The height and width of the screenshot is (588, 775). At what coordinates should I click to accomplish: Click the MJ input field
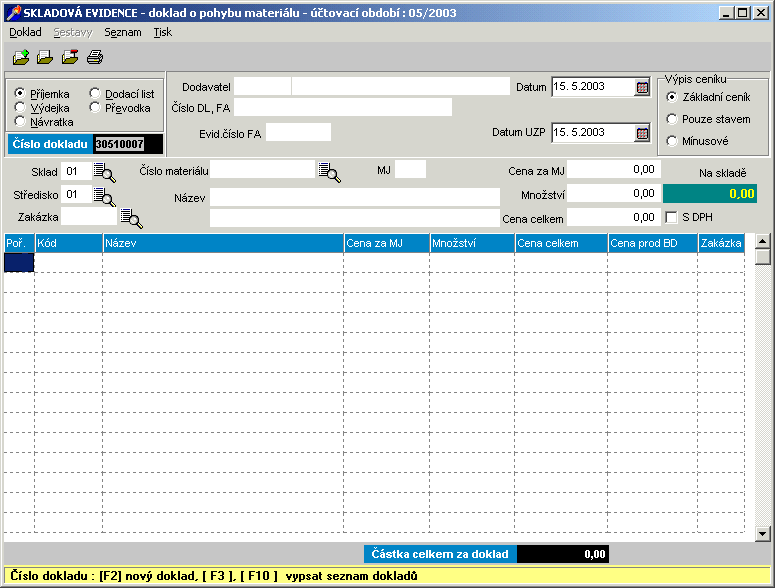click(411, 169)
